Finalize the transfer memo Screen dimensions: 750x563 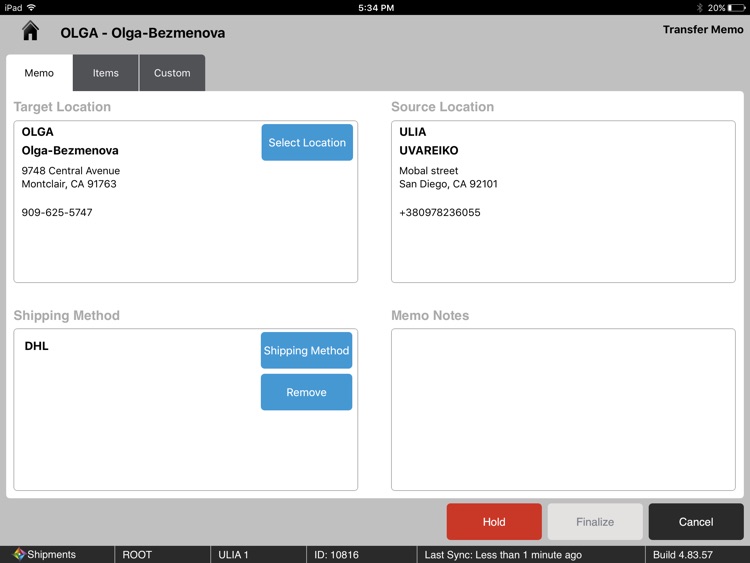tap(595, 521)
